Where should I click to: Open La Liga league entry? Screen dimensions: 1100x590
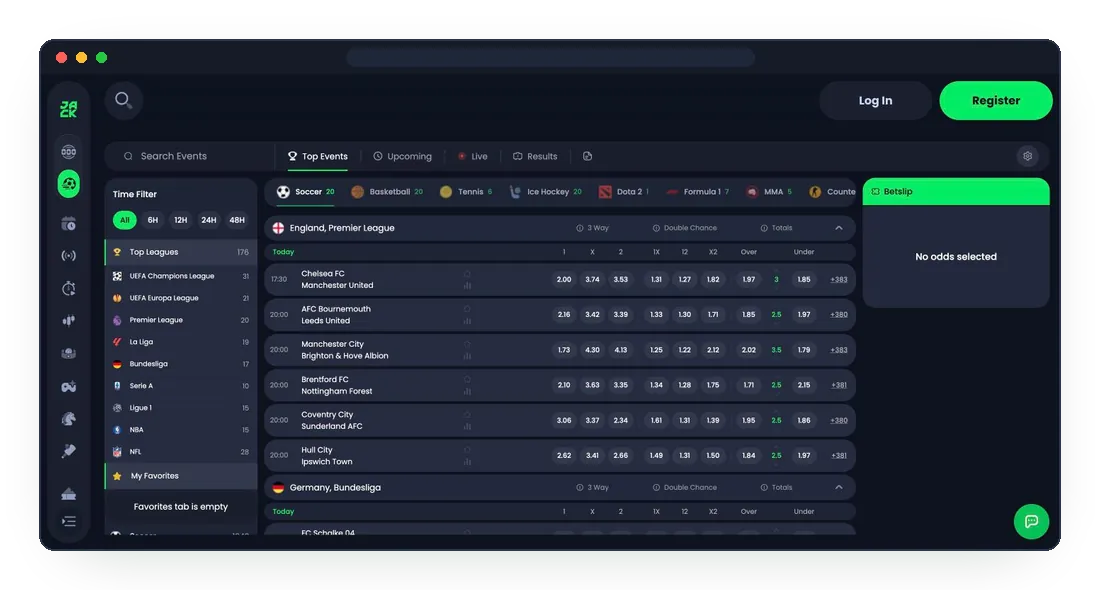tap(181, 342)
